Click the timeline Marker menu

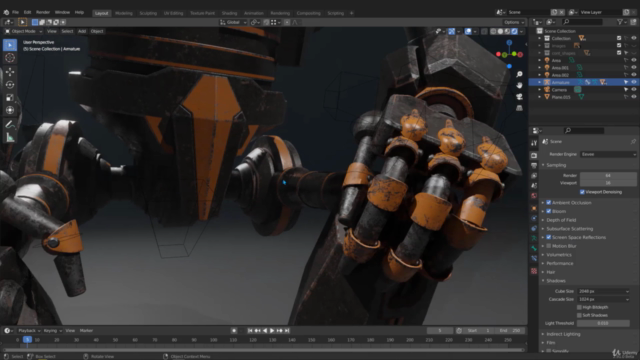[87, 331]
